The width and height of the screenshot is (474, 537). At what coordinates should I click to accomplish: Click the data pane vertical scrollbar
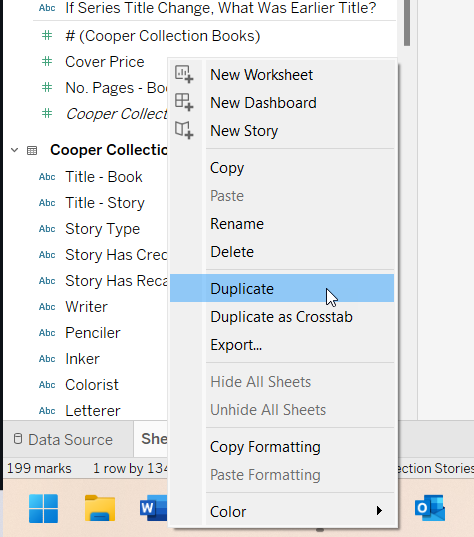(x=407, y=23)
